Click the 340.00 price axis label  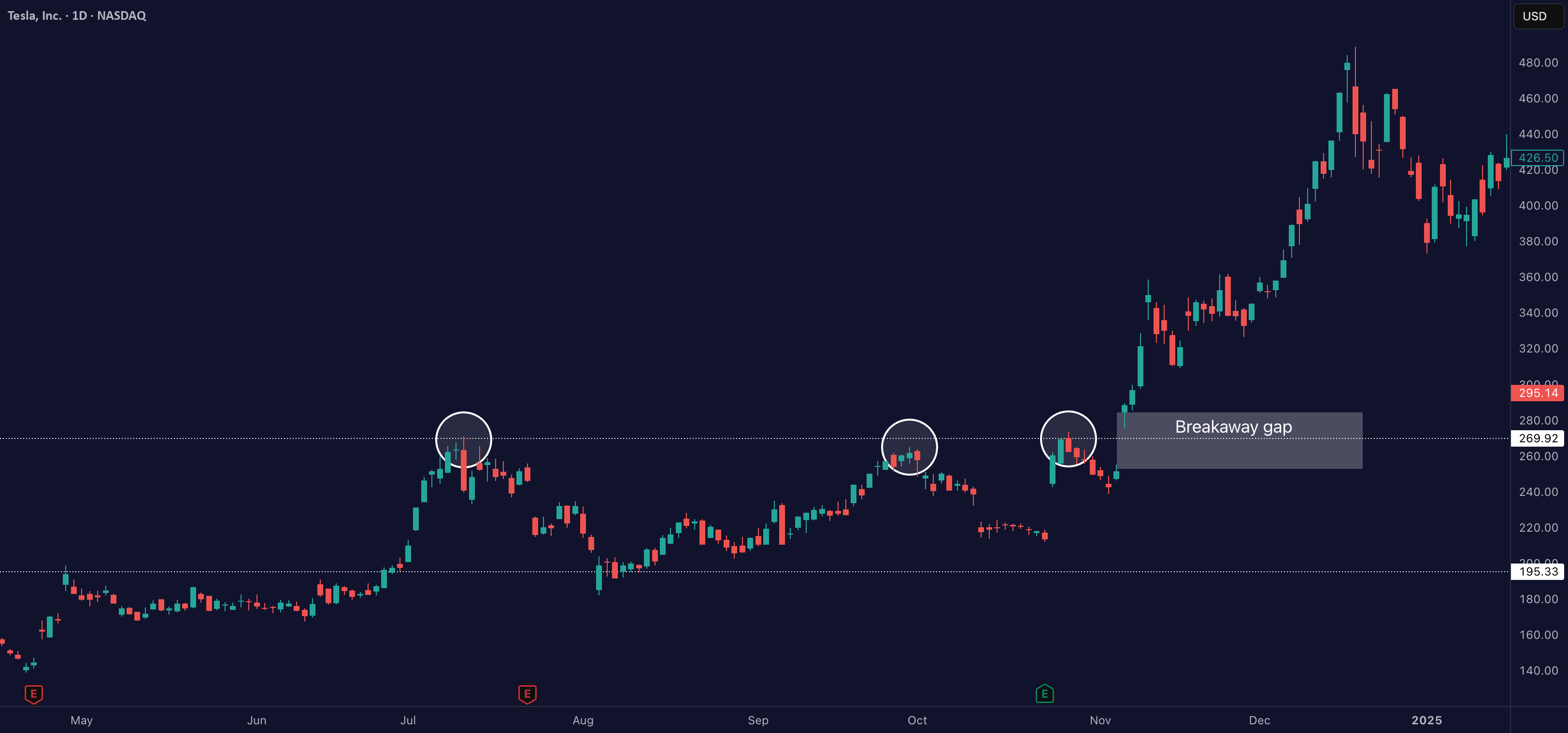[x=1538, y=313]
